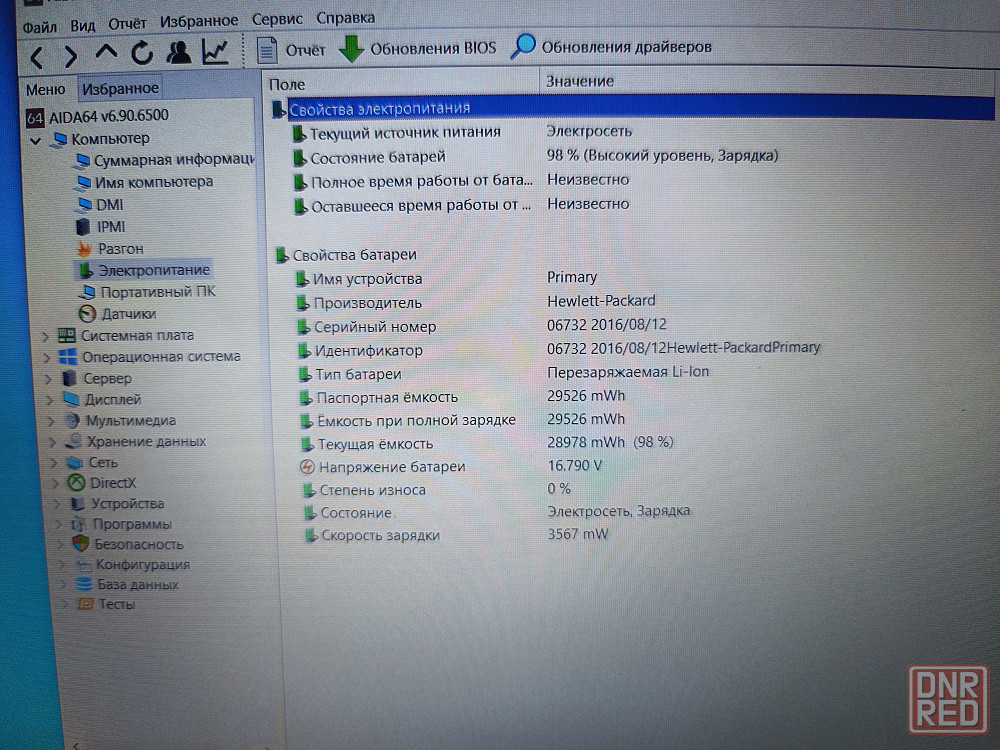Click the Конфигурация tree icon
The width and height of the screenshot is (1000, 750).
[x=84, y=564]
